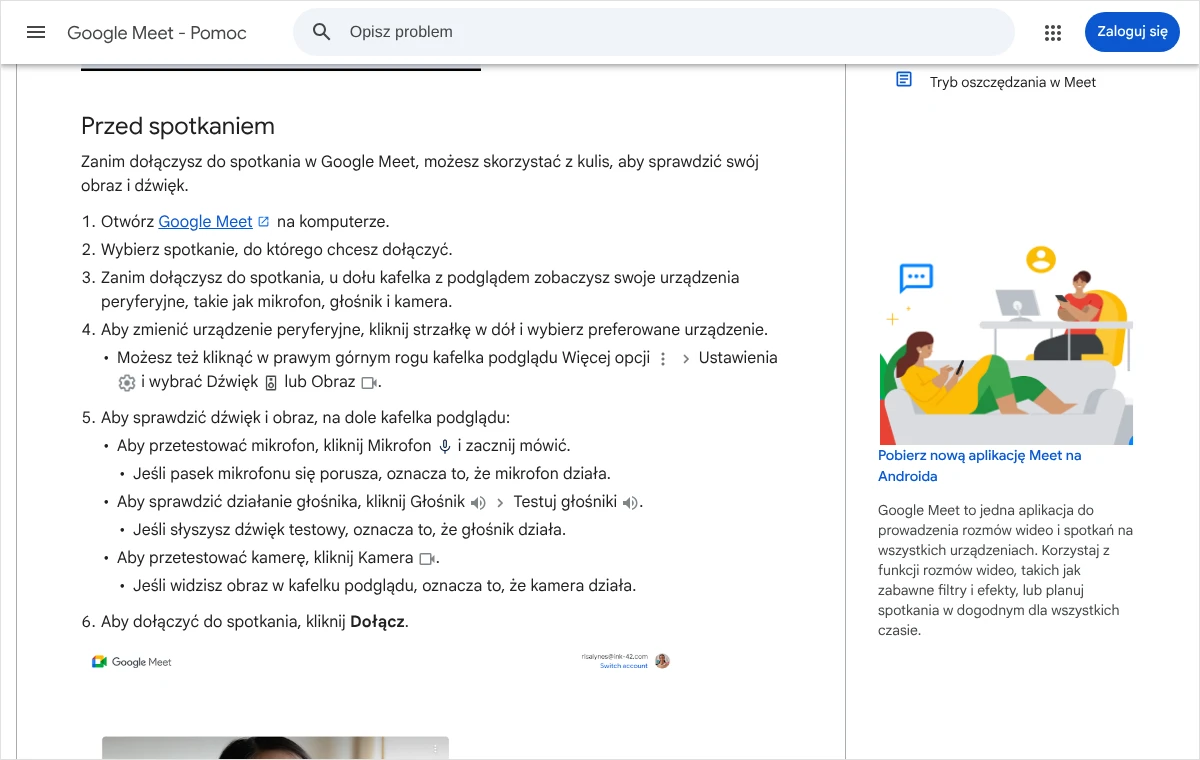1200x760 pixels.
Task: Click the Switch account link in screenshot
Action: [624, 666]
